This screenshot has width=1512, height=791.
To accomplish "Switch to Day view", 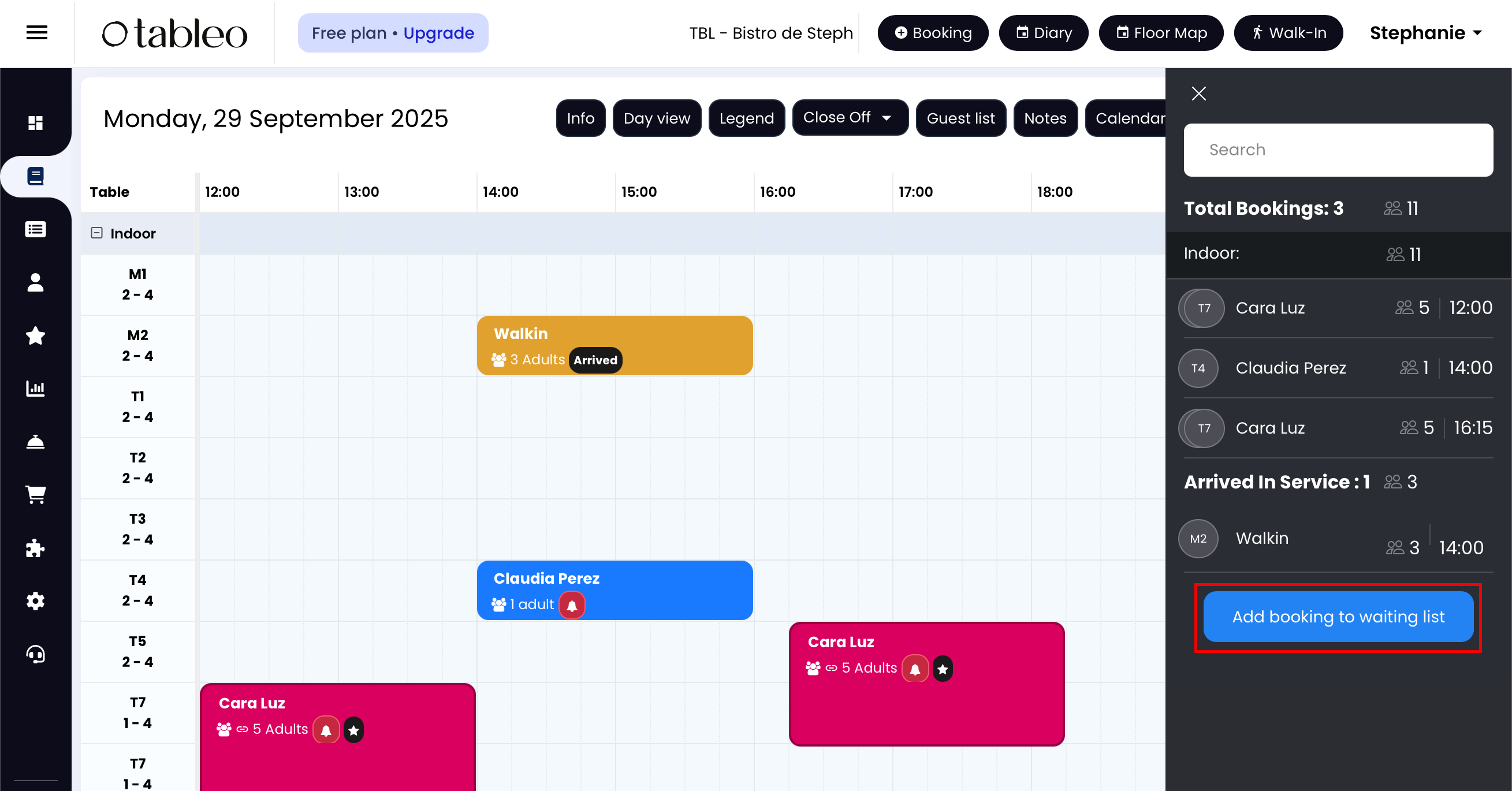I will 656,118.
